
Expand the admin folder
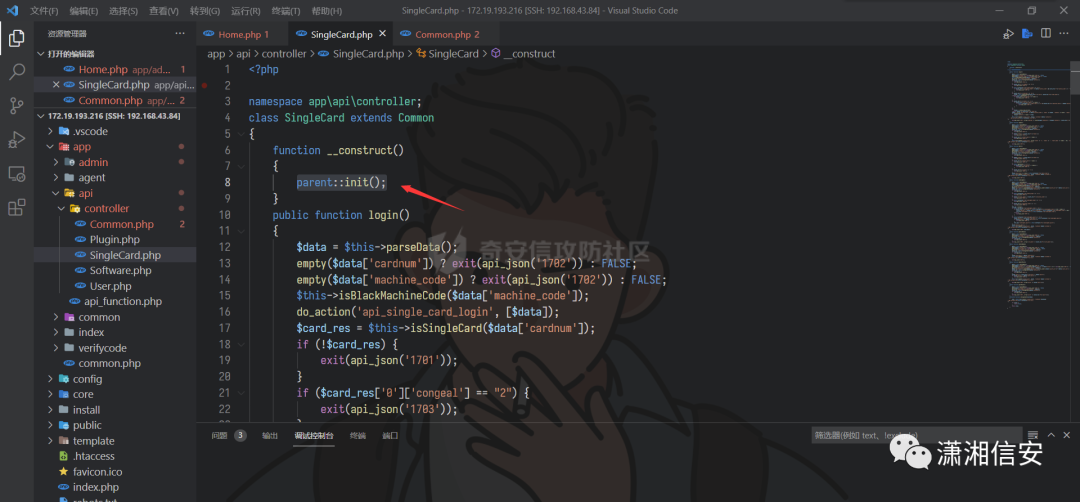click(x=56, y=163)
